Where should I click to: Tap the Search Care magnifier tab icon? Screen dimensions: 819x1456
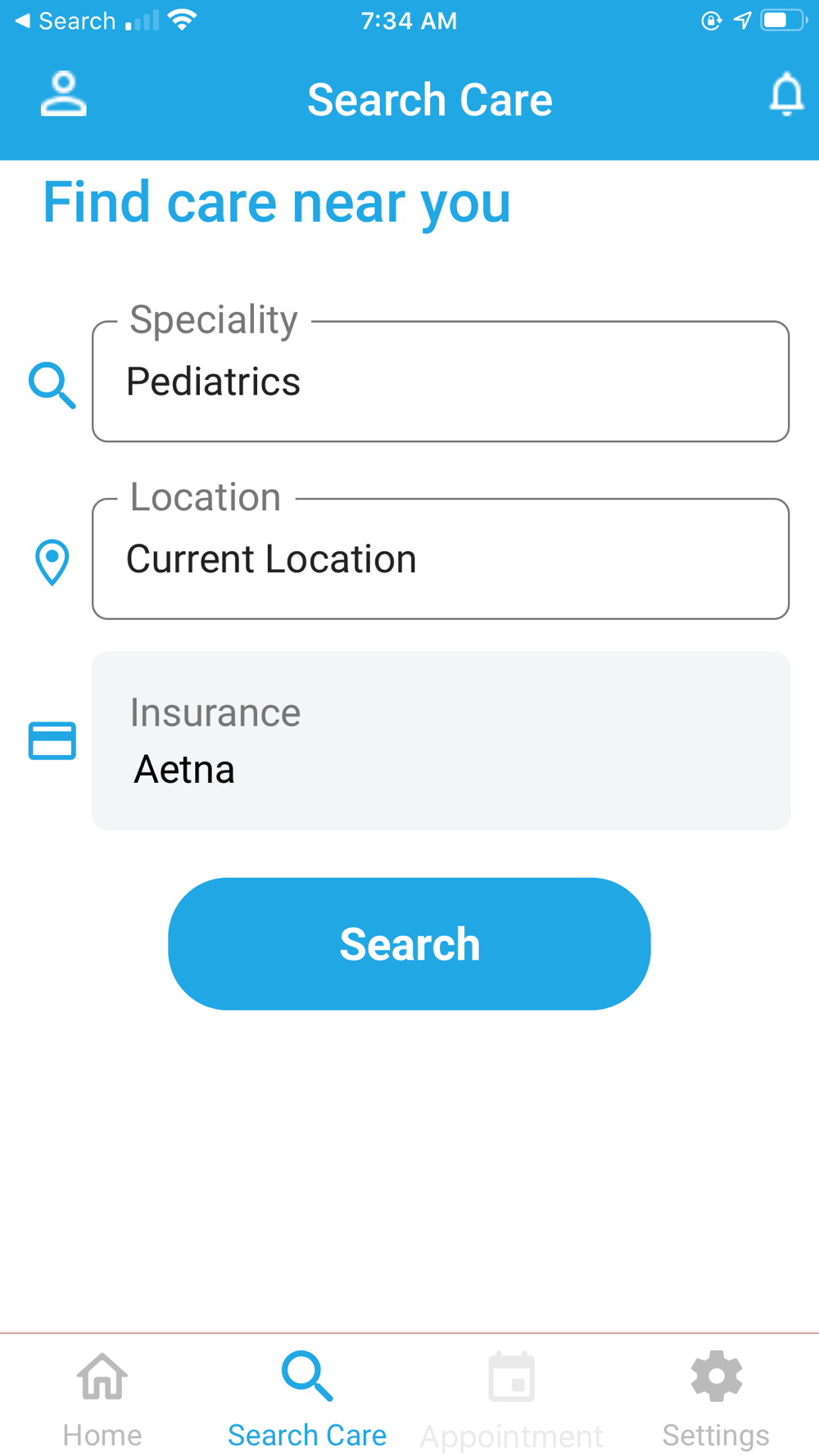307,1376
